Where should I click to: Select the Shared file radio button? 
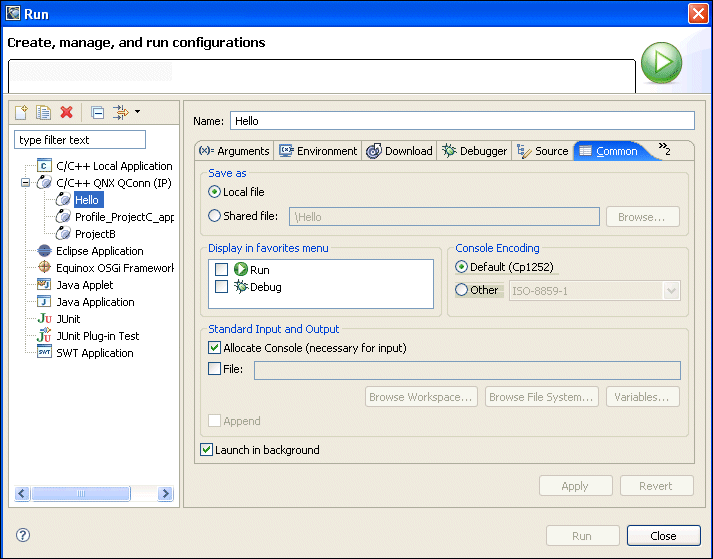pyautogui.click(x=214, y=216)
